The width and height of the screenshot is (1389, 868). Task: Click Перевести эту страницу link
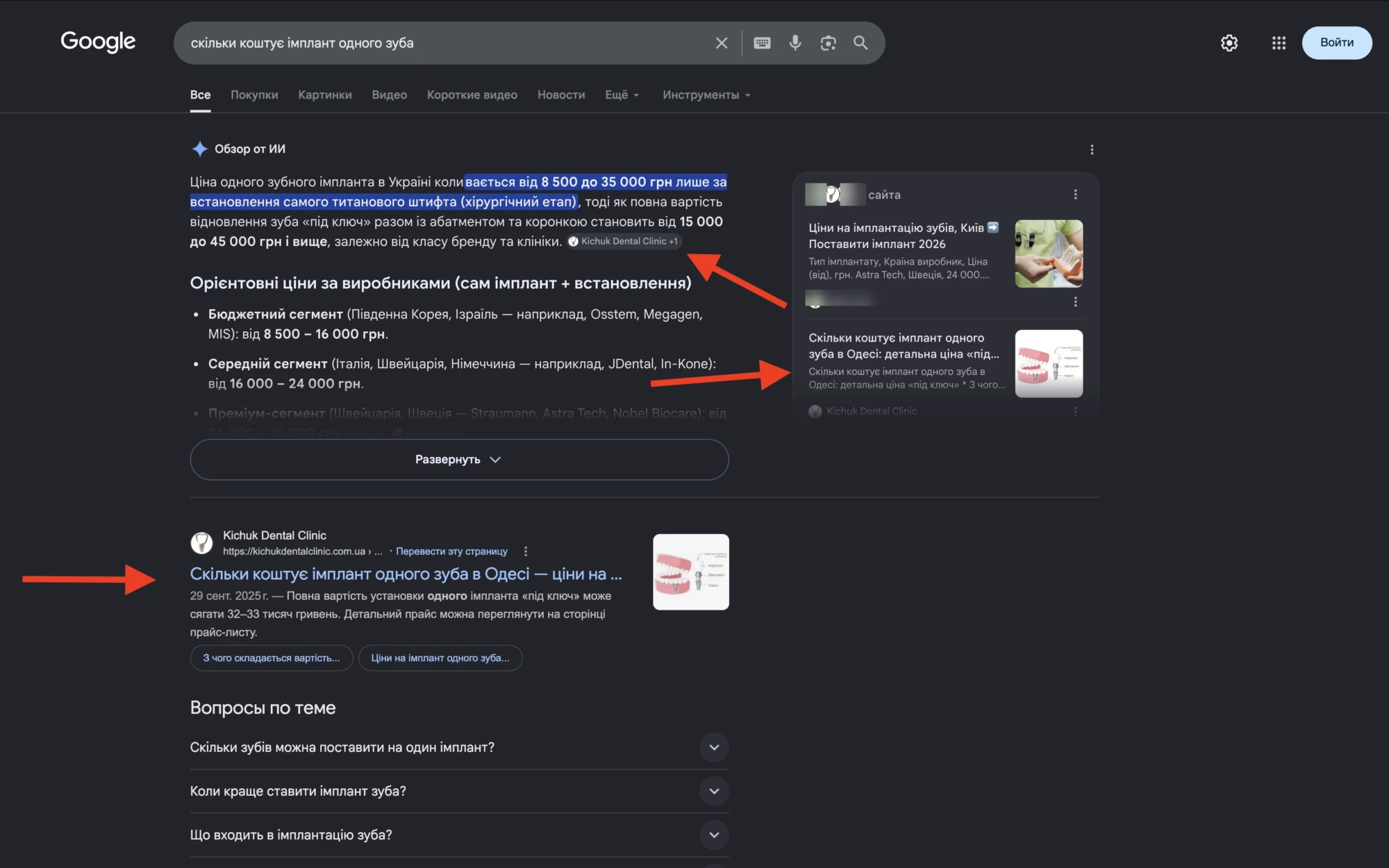coord(451,551)
